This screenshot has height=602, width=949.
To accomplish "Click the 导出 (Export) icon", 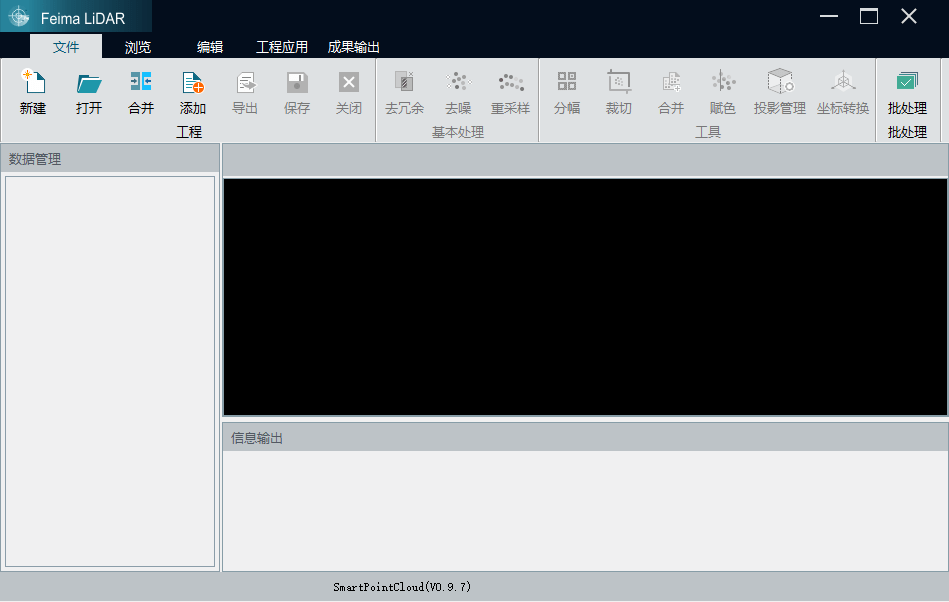I will (245, 82).
